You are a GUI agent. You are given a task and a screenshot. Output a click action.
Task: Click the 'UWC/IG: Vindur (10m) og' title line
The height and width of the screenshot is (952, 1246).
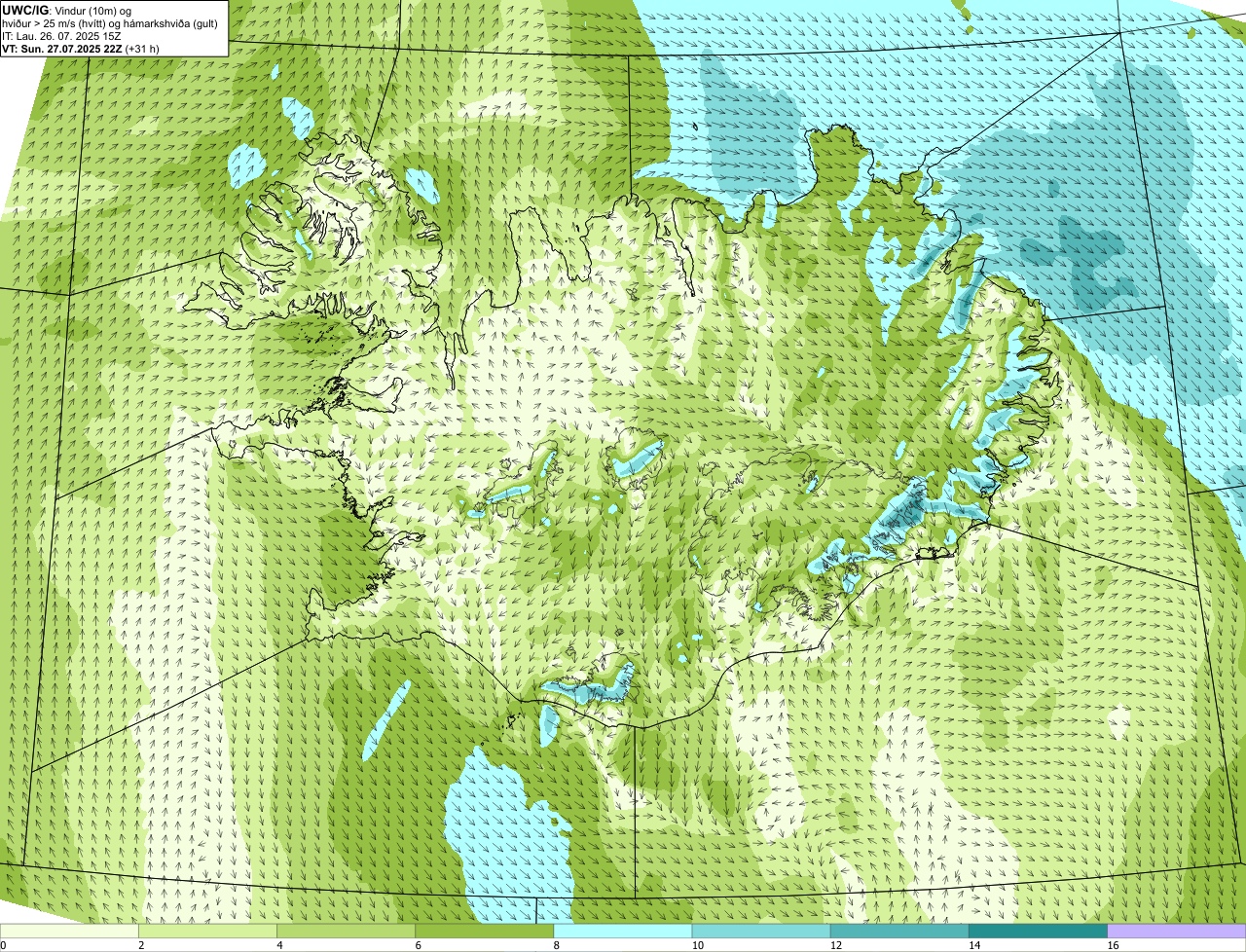coord(67,10)
